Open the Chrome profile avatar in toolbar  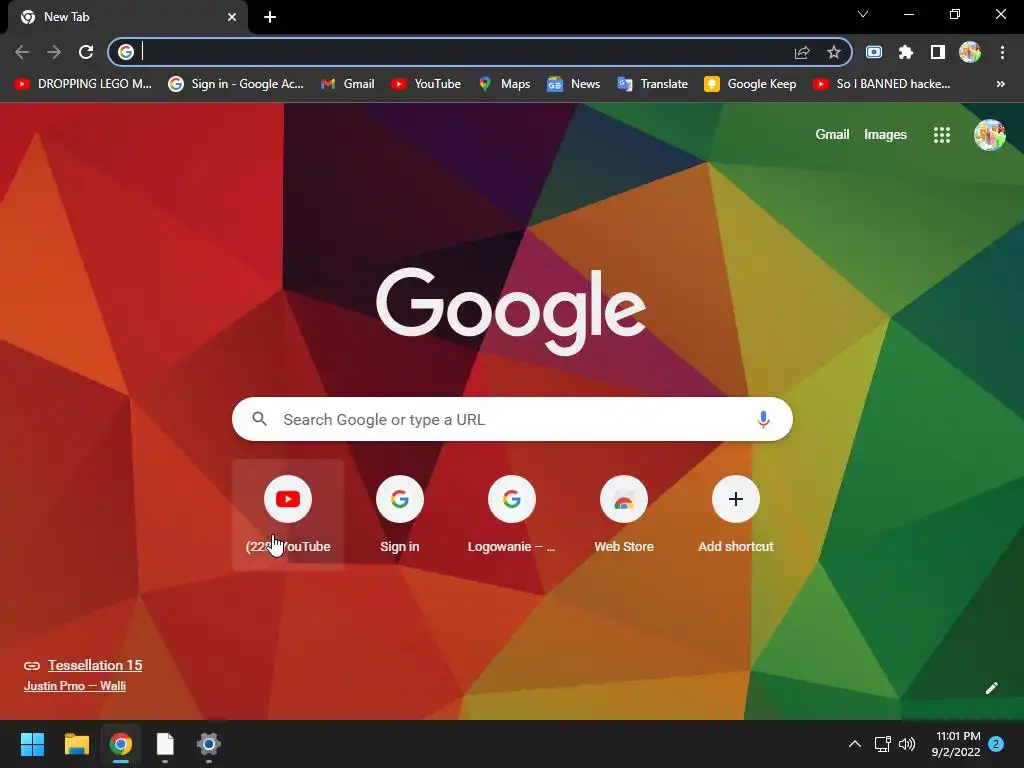(970, 52)
